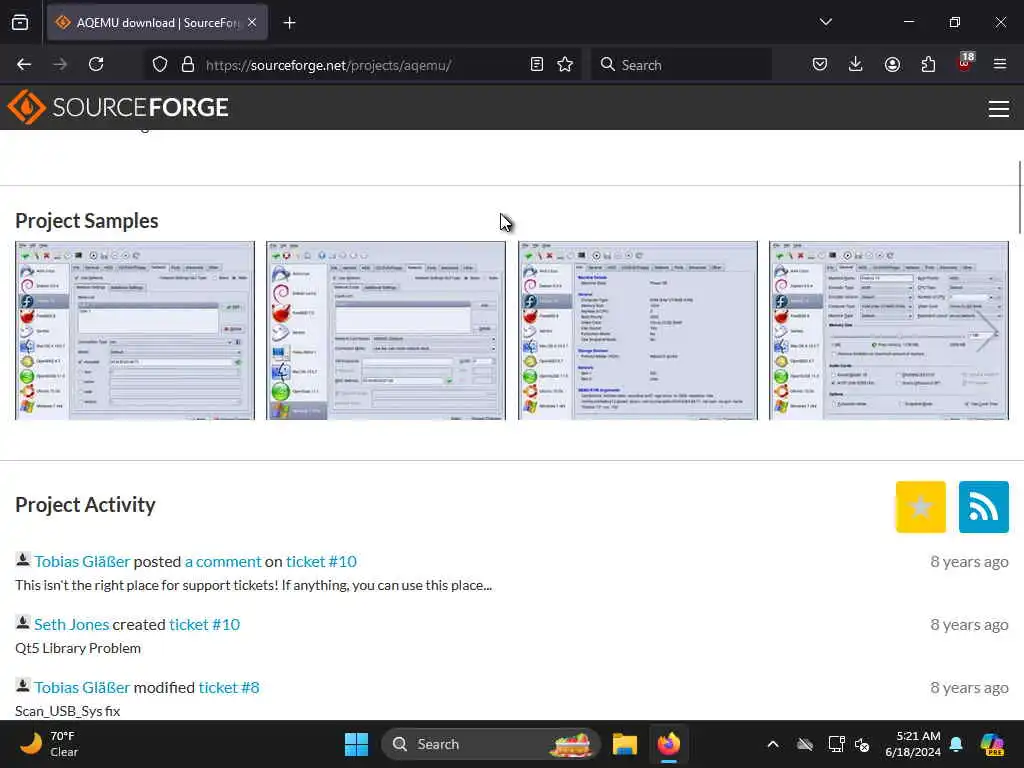The height and width of the screenshot is (768, 1024).
Task: Open the Copilot preview icon
Action: (992, 744)
